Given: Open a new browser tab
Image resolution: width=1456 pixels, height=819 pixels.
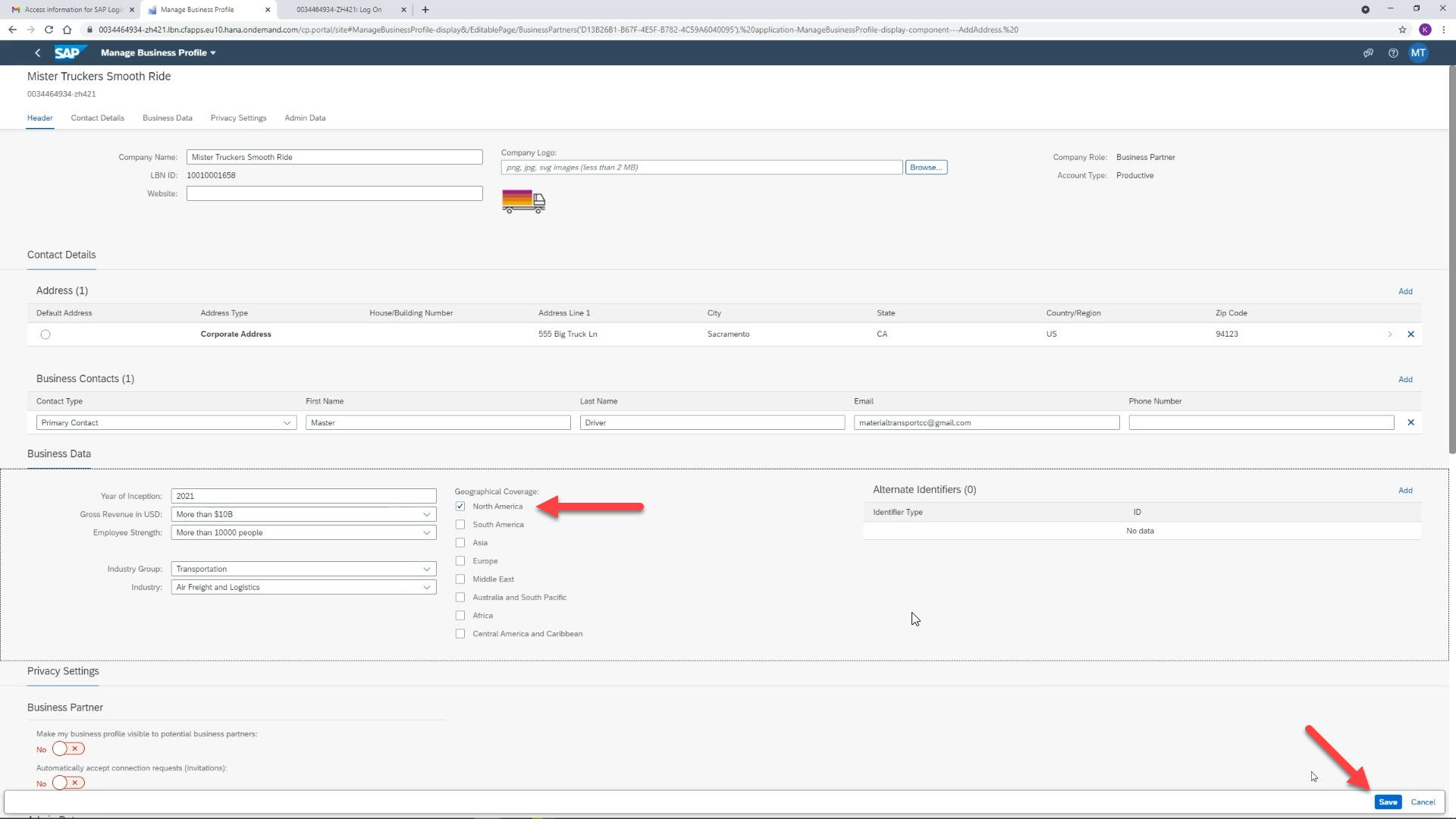Looking at the screenshot, I should pyautogui.click(x=425, y=10).
